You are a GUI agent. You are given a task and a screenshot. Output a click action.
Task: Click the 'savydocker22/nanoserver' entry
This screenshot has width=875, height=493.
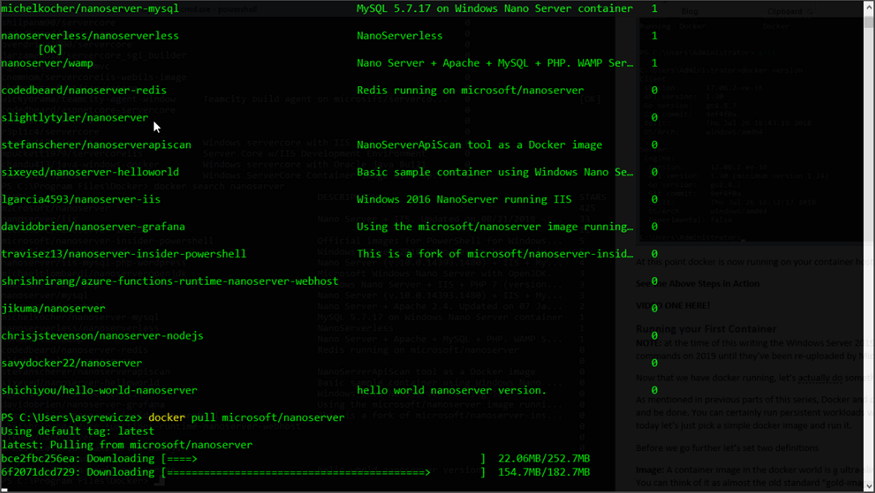[x=71, y=363]
